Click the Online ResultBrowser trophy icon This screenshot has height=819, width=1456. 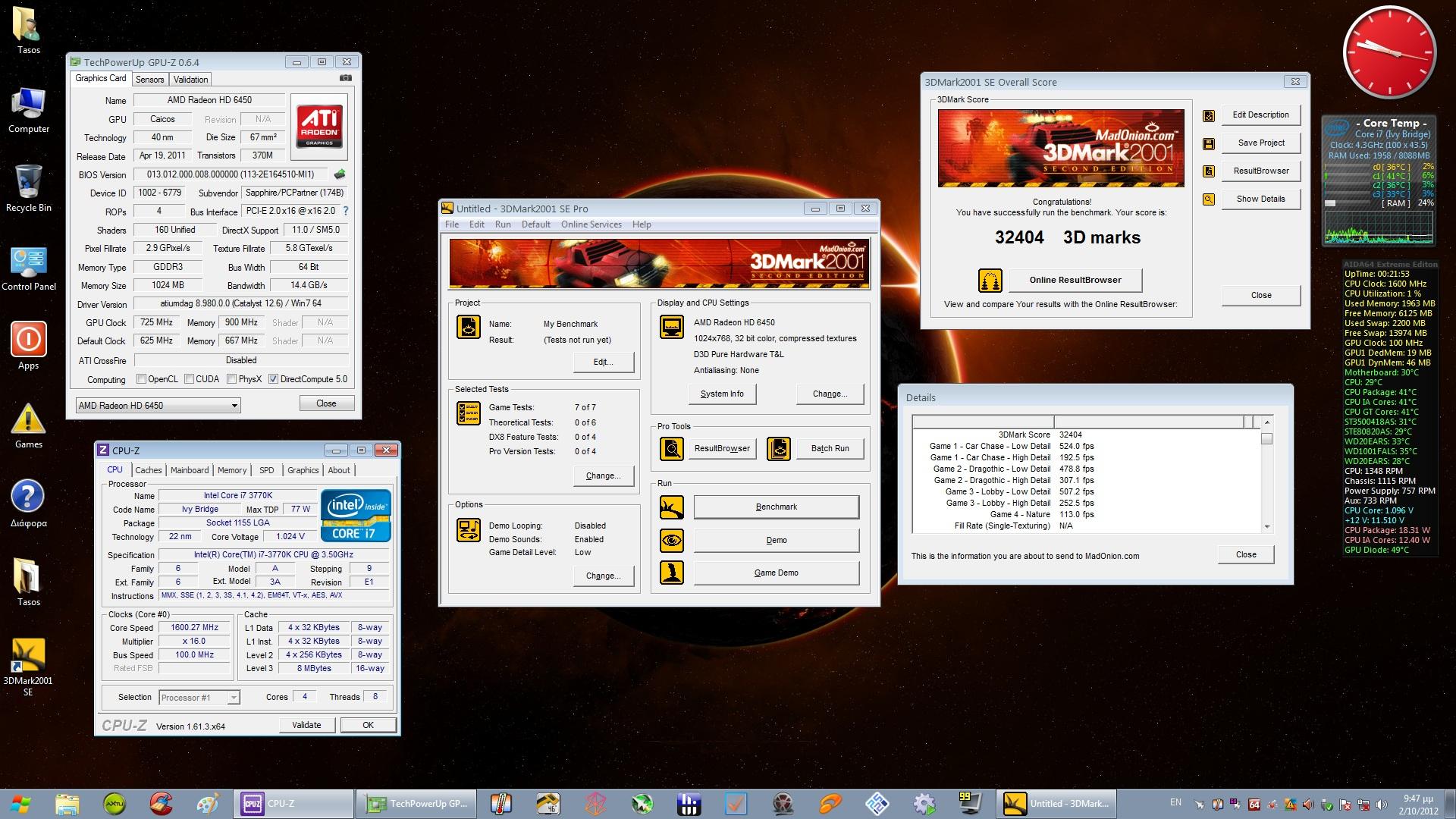point(990,281)
